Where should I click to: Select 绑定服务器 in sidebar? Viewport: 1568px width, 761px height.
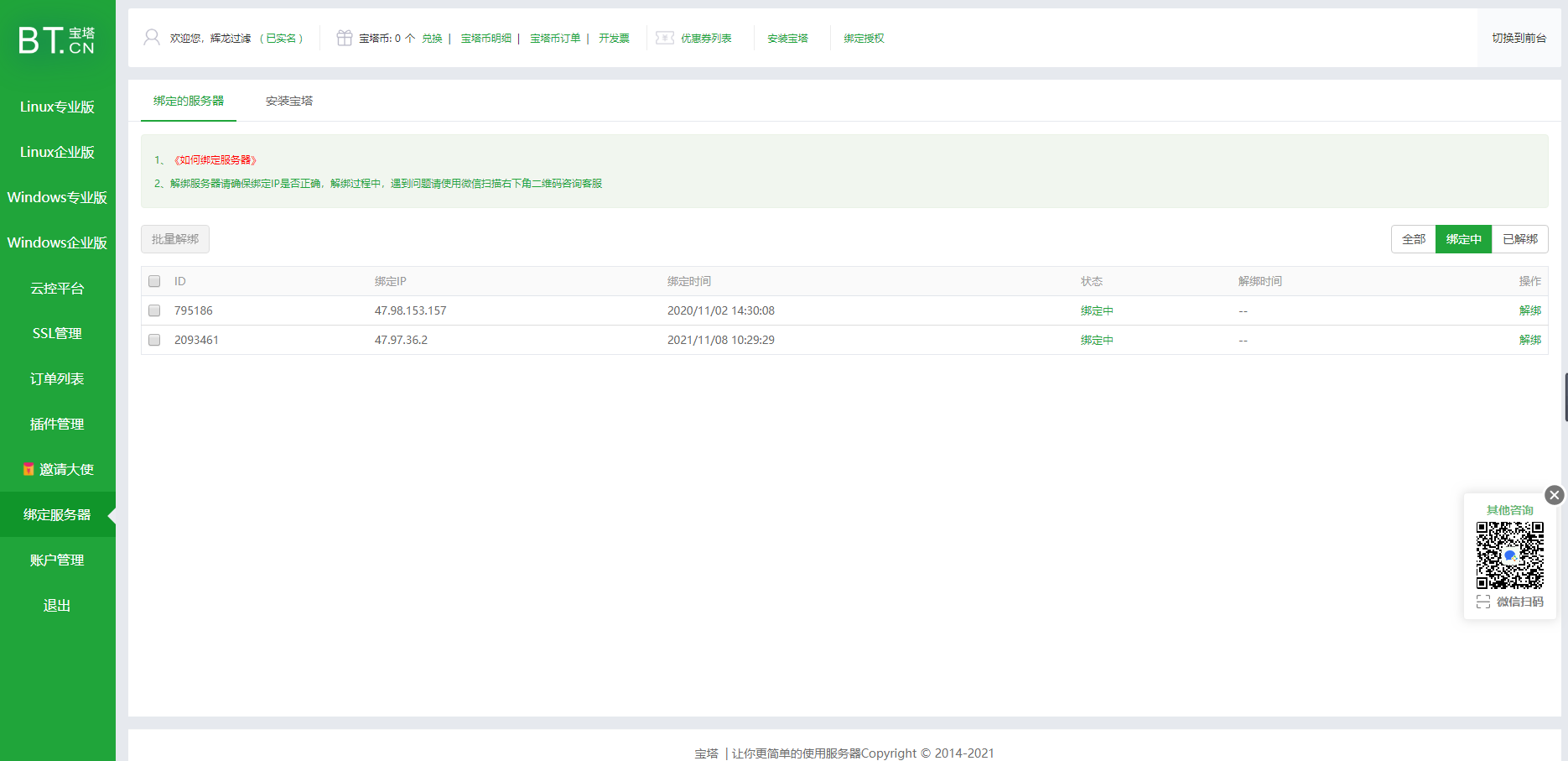point(57,514)
